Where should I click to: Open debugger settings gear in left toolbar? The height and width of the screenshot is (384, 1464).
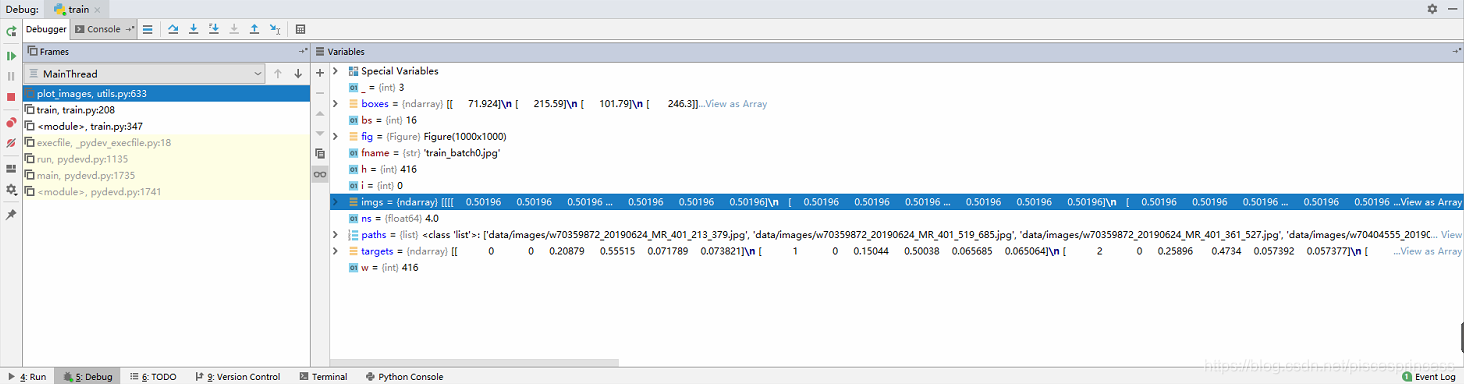(11, 189)
